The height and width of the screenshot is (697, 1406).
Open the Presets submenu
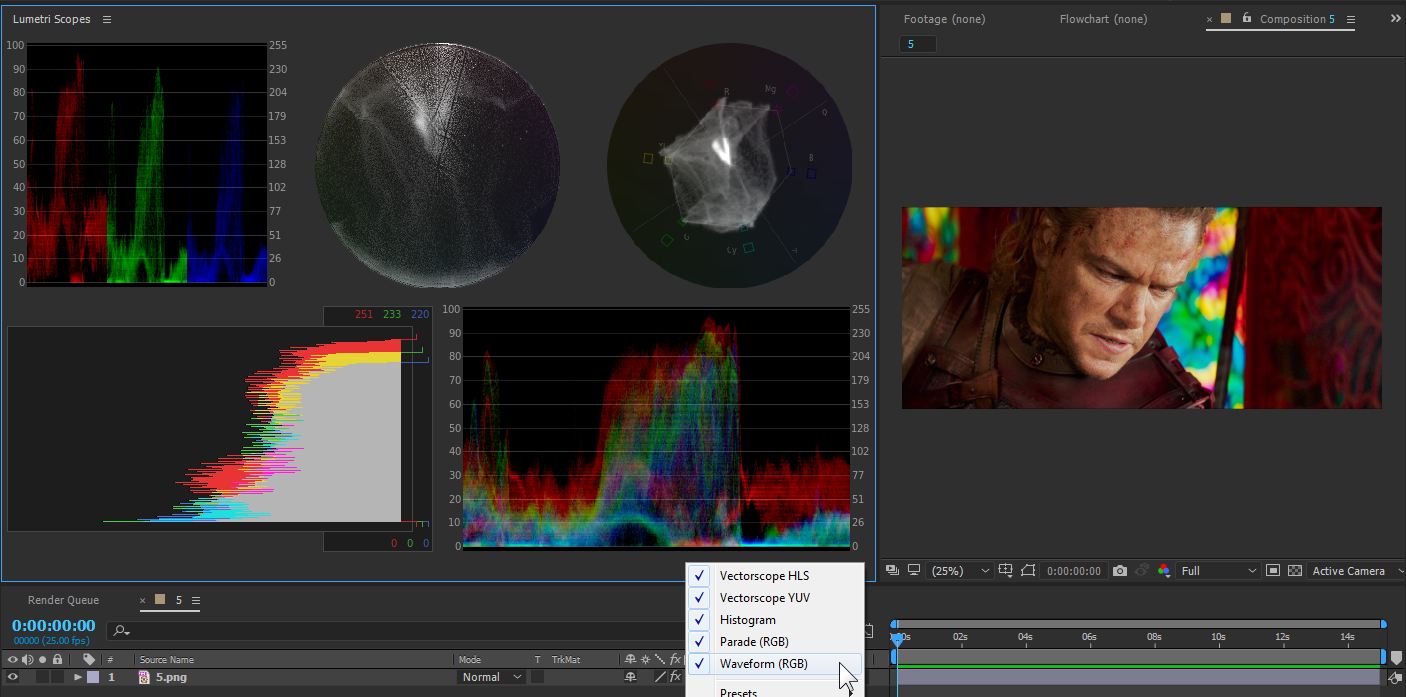[x=774, y=690]
